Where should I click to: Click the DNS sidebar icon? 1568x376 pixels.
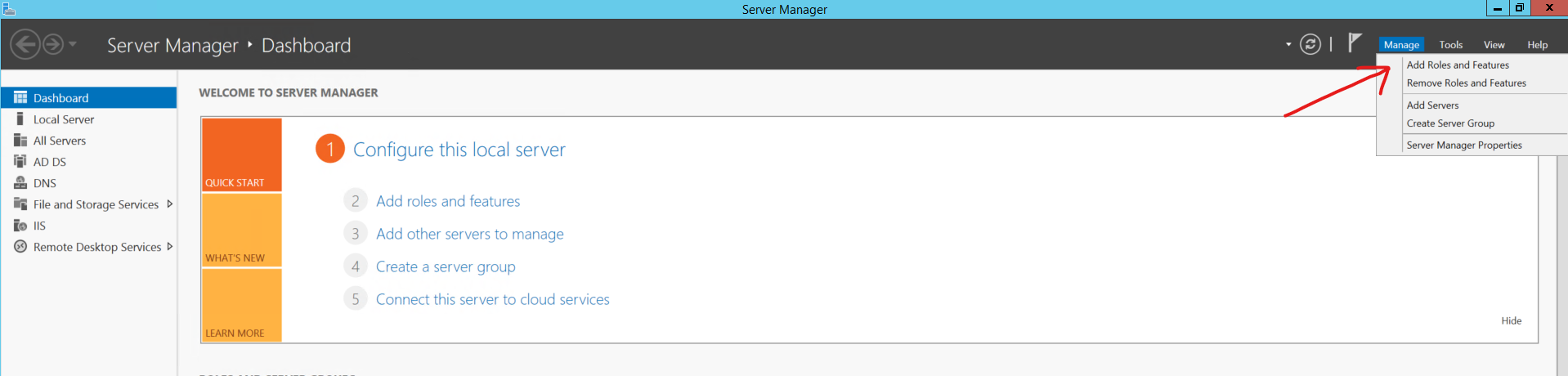point(20,183)
